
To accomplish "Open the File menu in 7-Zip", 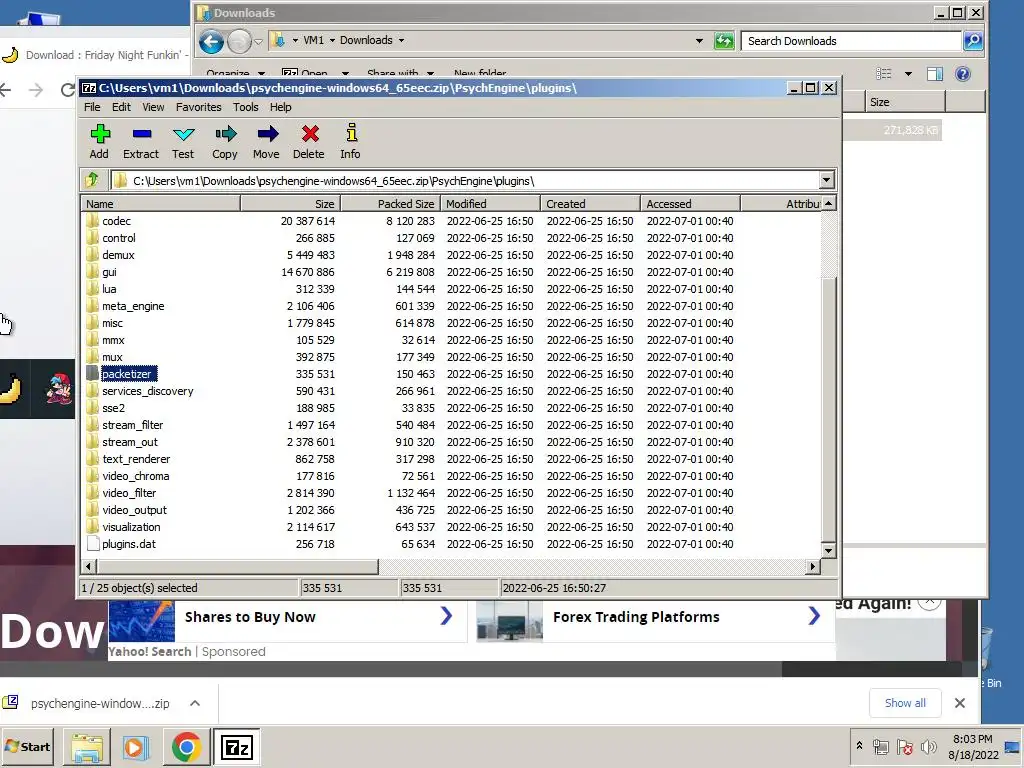I will point(92,107).
